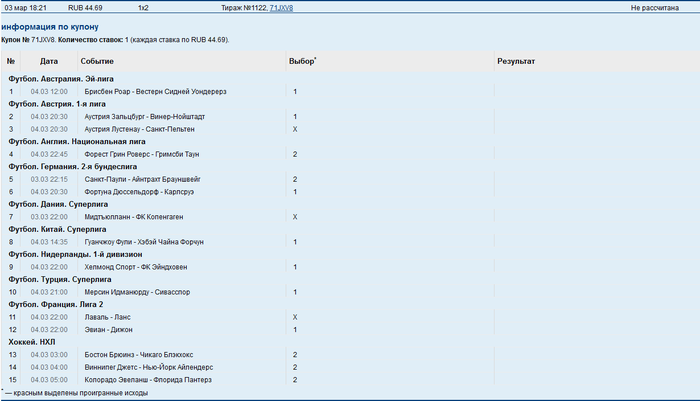Click 'Футбол. Австрия. 1-я лига' group heading

click(x=57, y=104)
